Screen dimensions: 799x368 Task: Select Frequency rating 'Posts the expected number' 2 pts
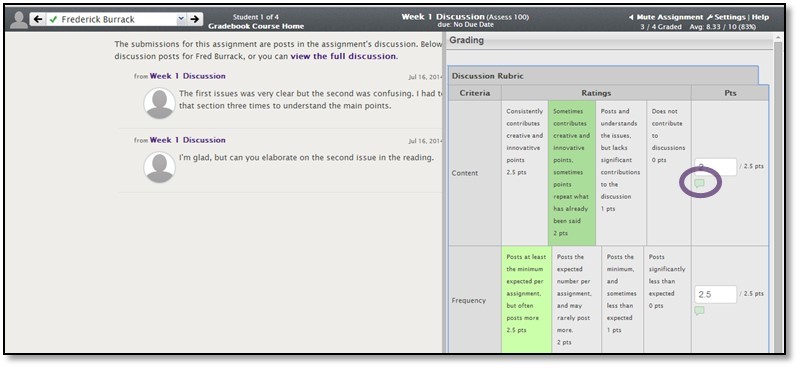576,300
